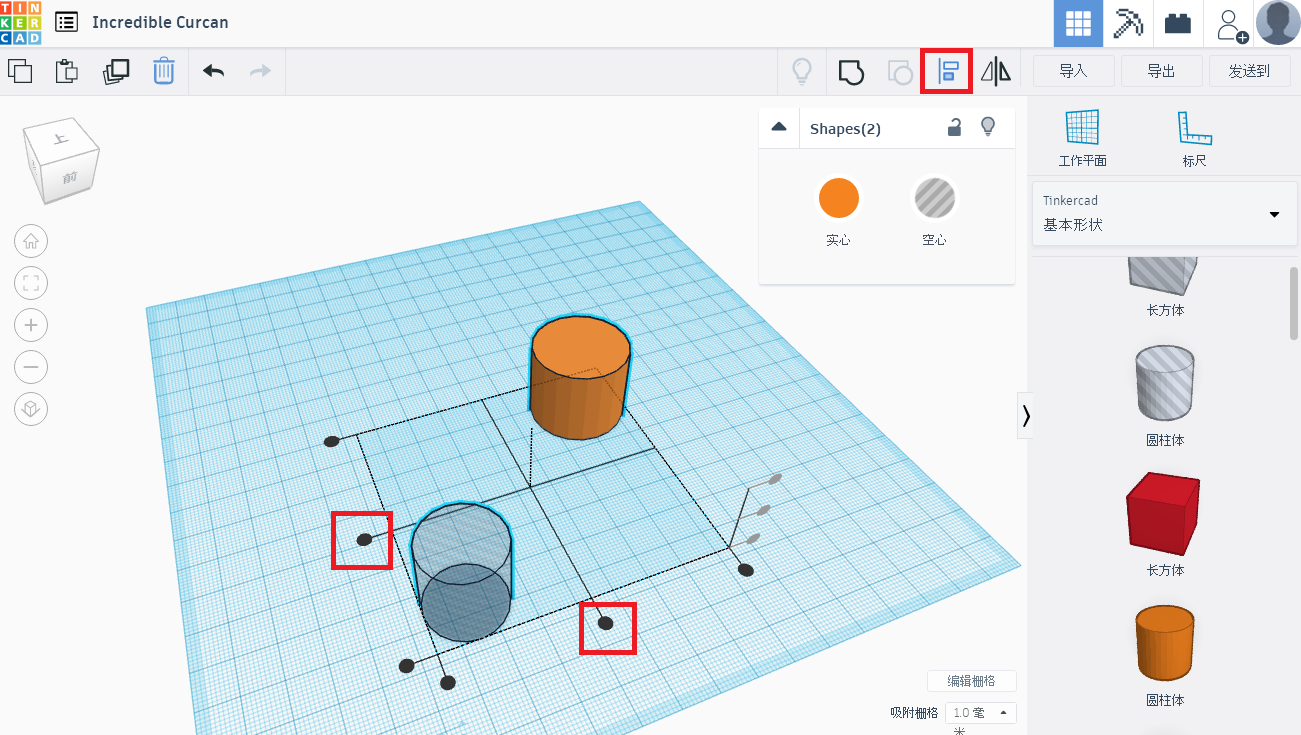This screenshot has height=735, width=1301.
Task: Click the Align tool icon
Action: click(x=946, y=71)
